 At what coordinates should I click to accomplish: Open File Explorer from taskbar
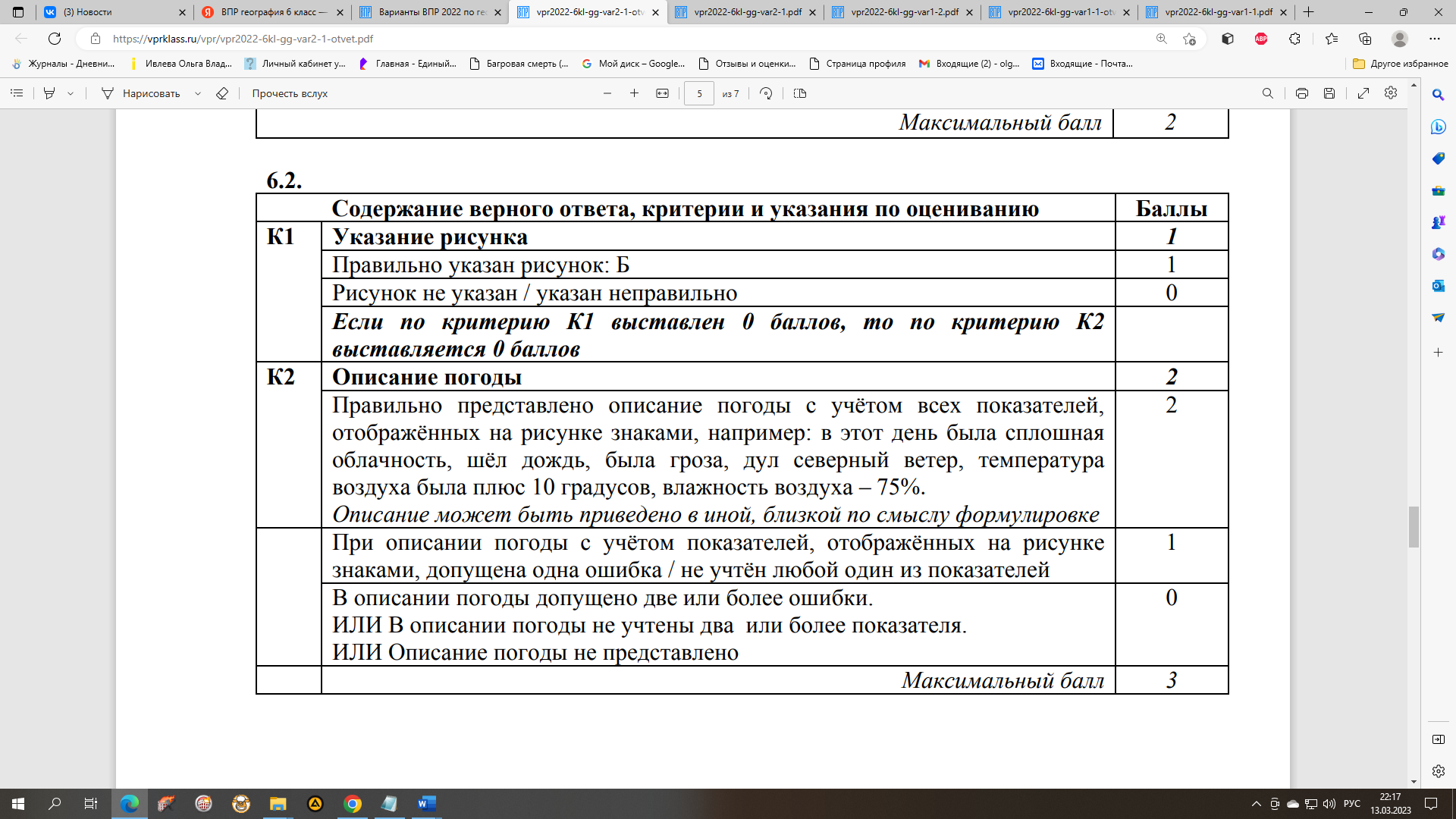[x=278, y=804]
